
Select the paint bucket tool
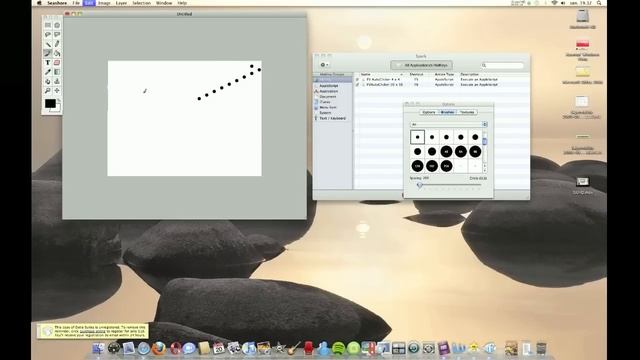(57, 53)
